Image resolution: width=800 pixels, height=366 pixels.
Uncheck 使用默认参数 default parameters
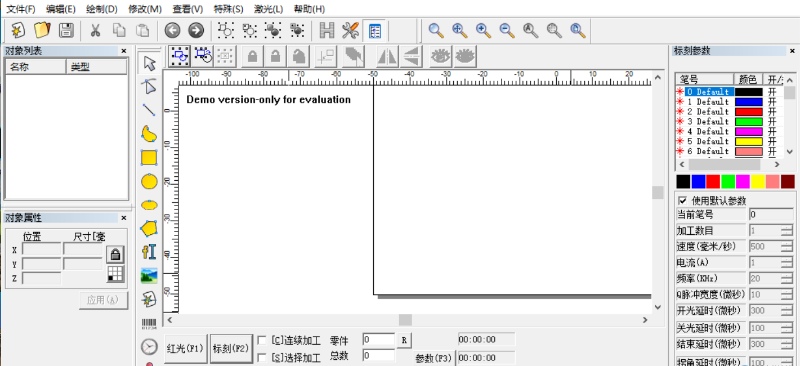683,200
